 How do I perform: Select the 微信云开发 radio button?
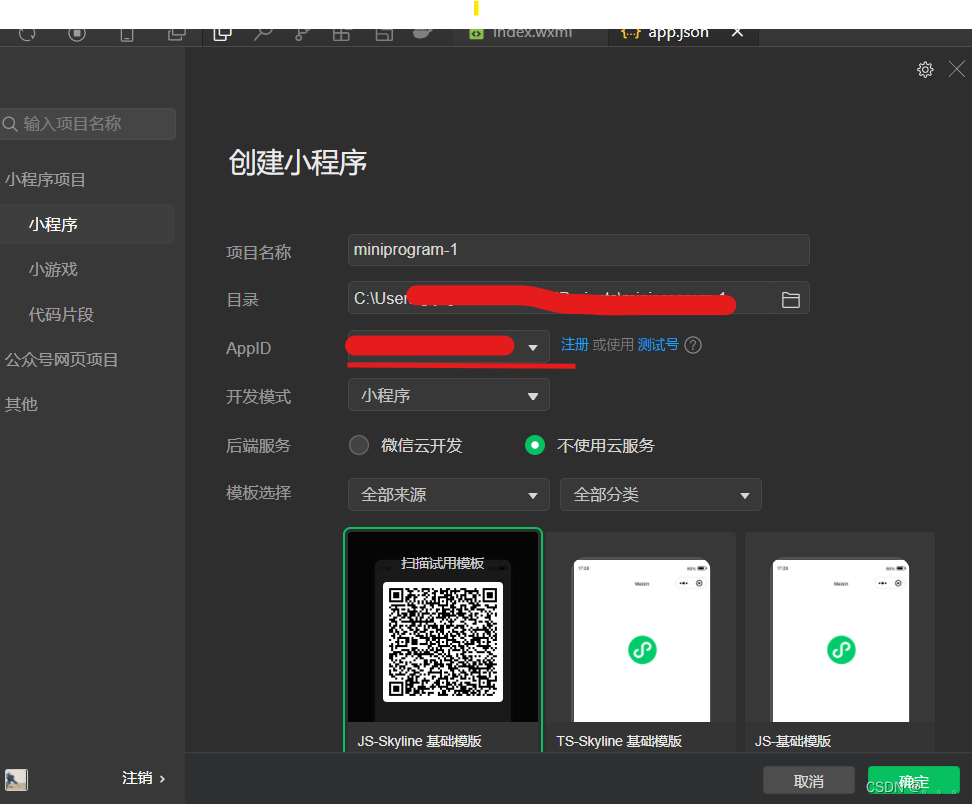[359, 445]
